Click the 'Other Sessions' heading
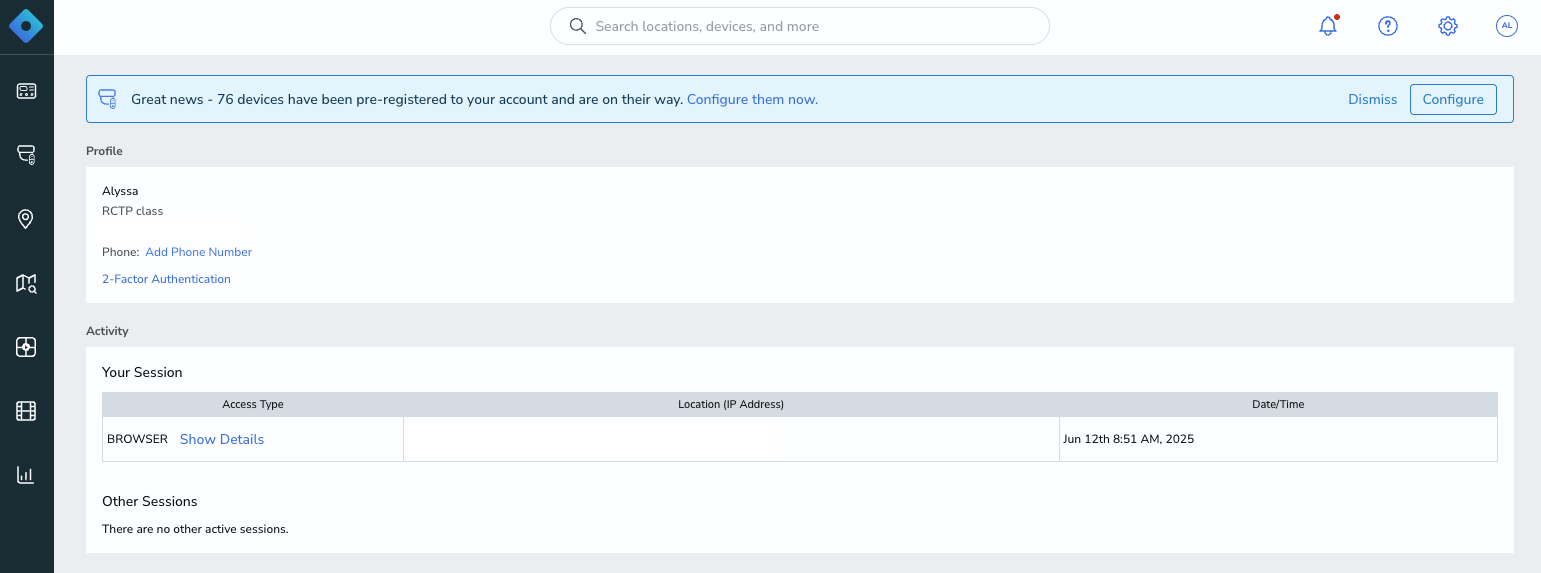The image size is (1541, 573). pos(150,501)
